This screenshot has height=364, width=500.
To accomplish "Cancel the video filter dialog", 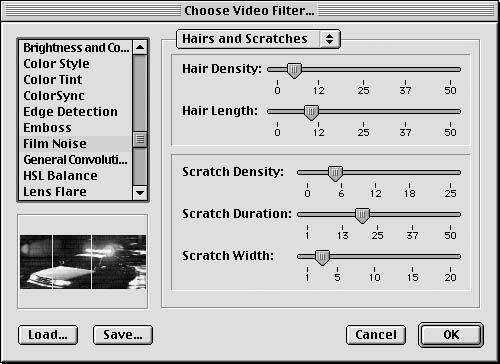I will click(376, 335).
